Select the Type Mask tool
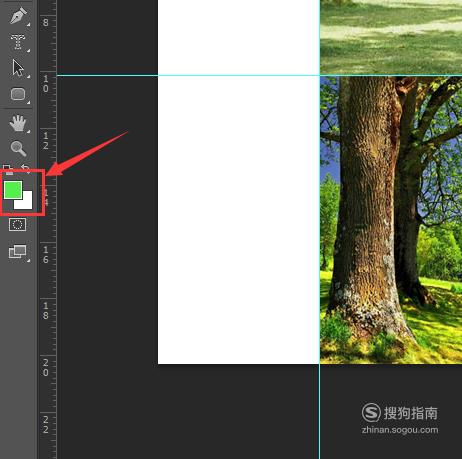Screen dimensions: 462x459 (x=18, y=42)
